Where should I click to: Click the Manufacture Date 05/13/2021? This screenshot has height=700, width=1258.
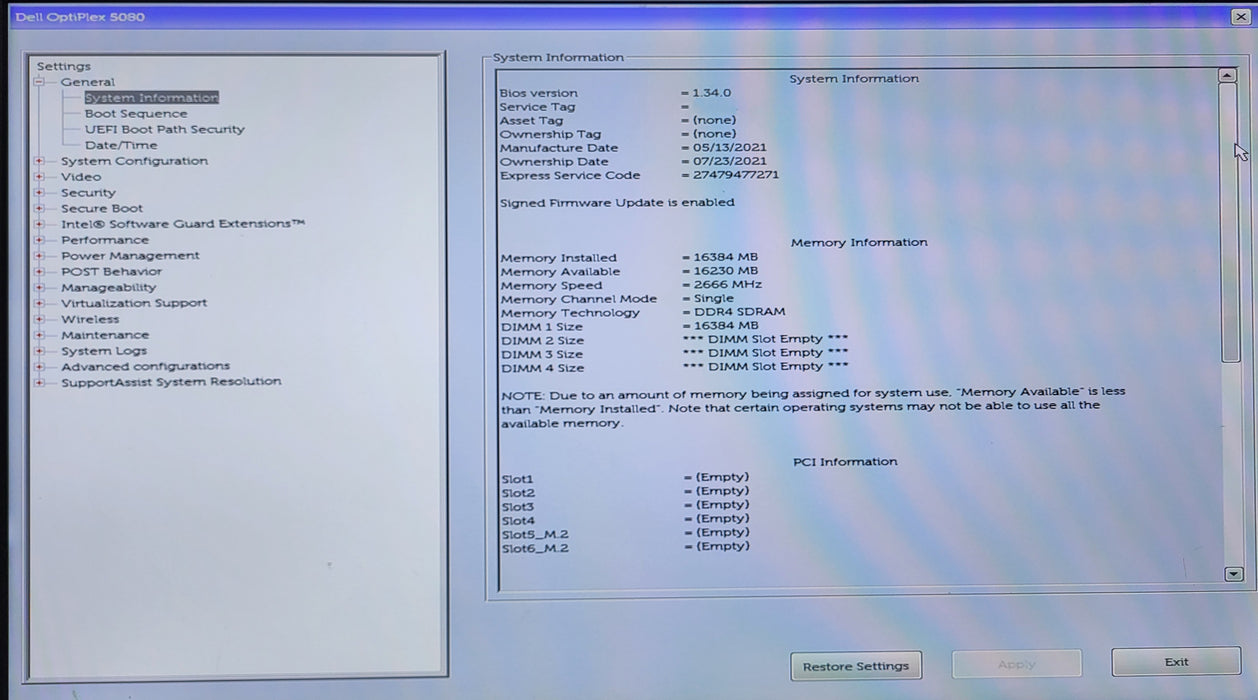(x=730, y=148)
